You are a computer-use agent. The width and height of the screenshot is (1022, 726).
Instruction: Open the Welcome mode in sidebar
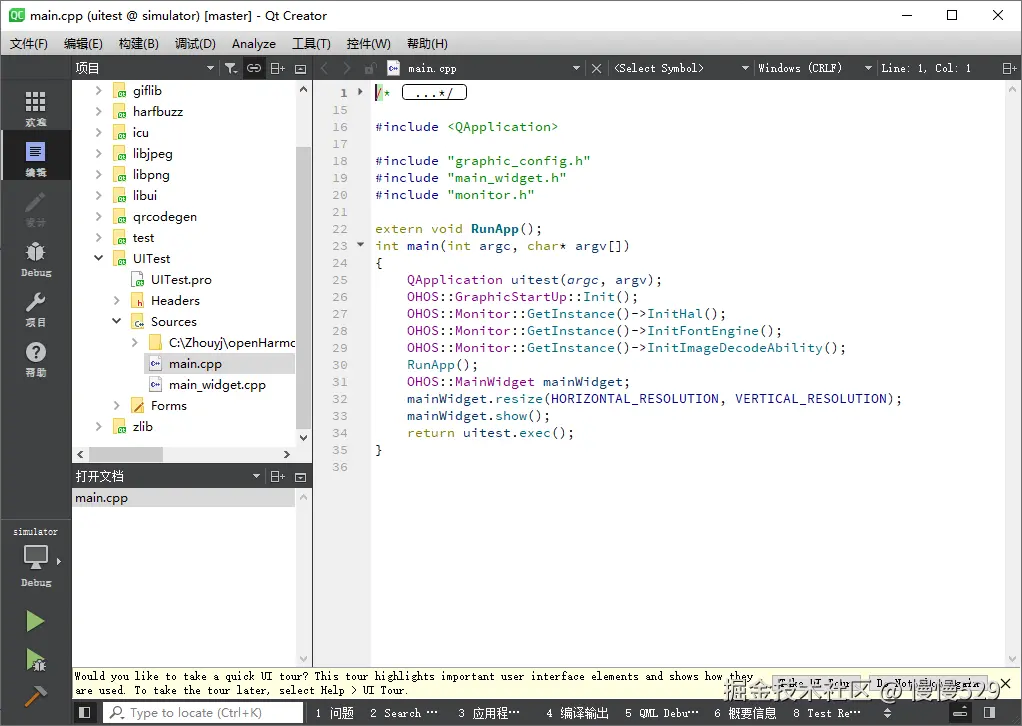[35, 108]
